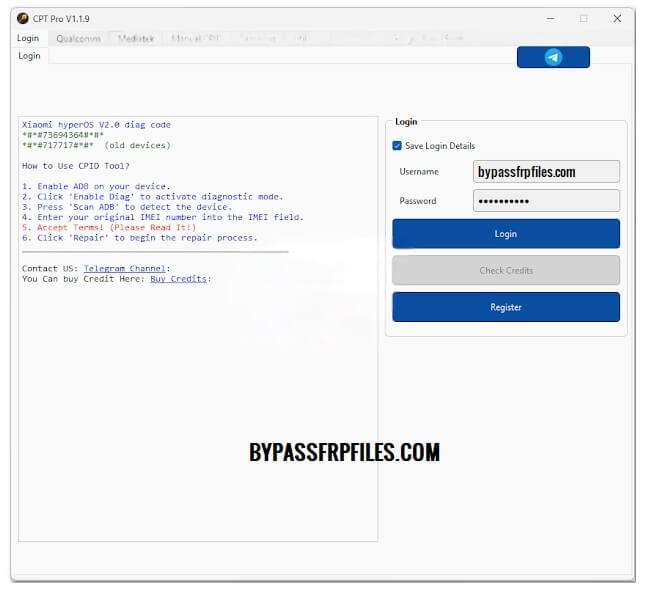Click the '*#*#717717#*#* (old devices)' line

(96, 146)
